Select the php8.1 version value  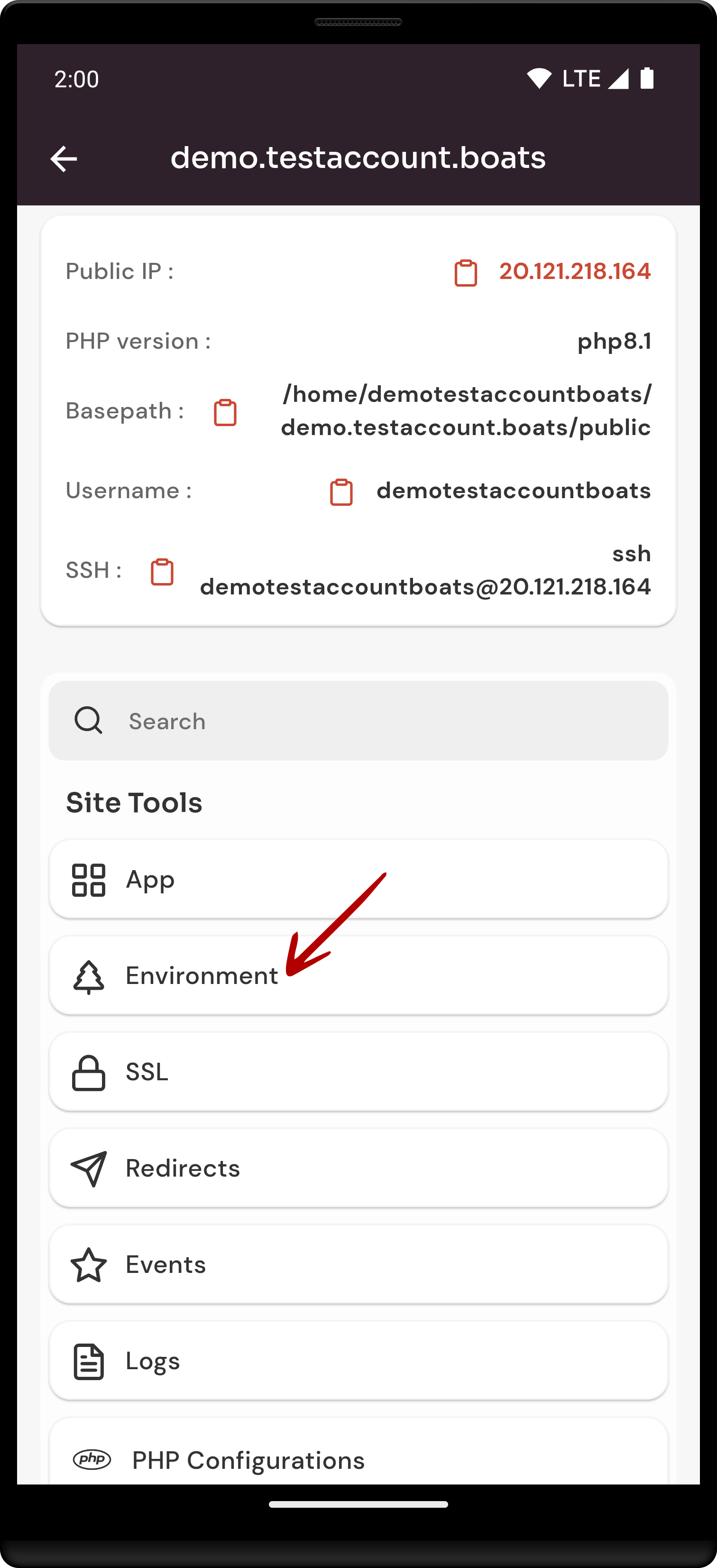[x=614, y=342]
